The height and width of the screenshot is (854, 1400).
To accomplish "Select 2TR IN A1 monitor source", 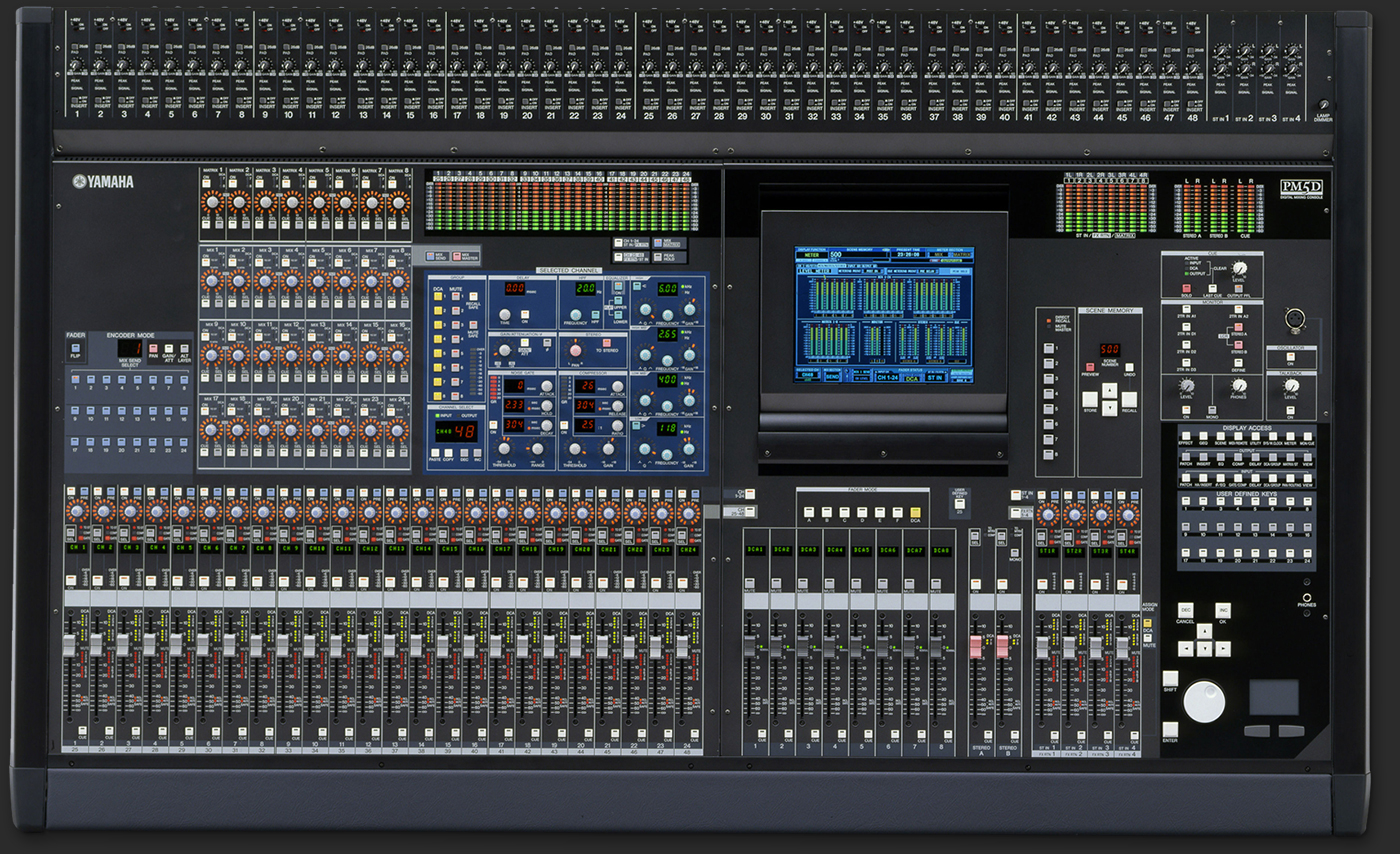I will point(1187,309).
